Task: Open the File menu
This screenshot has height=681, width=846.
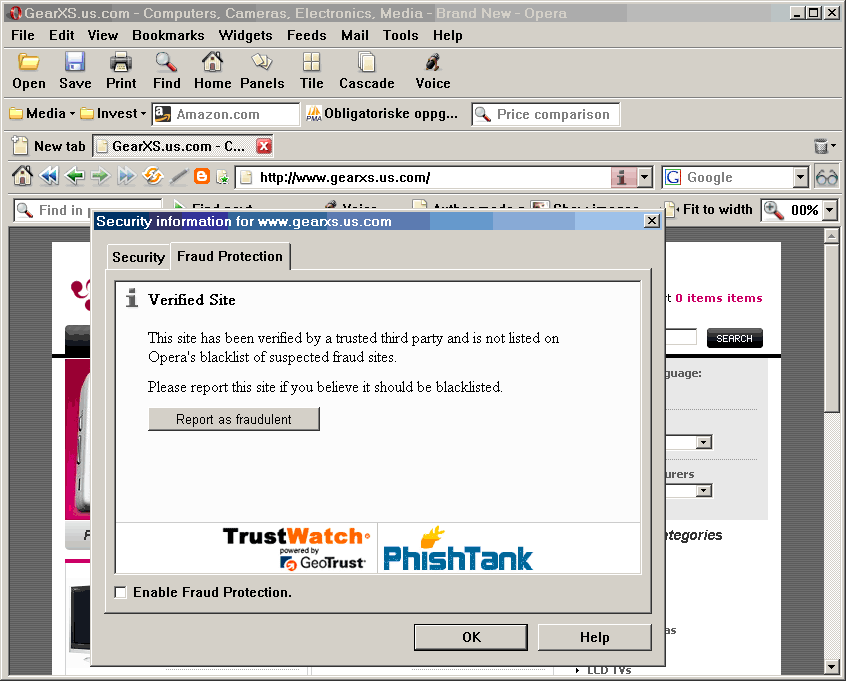Action: tap(23, 36)
